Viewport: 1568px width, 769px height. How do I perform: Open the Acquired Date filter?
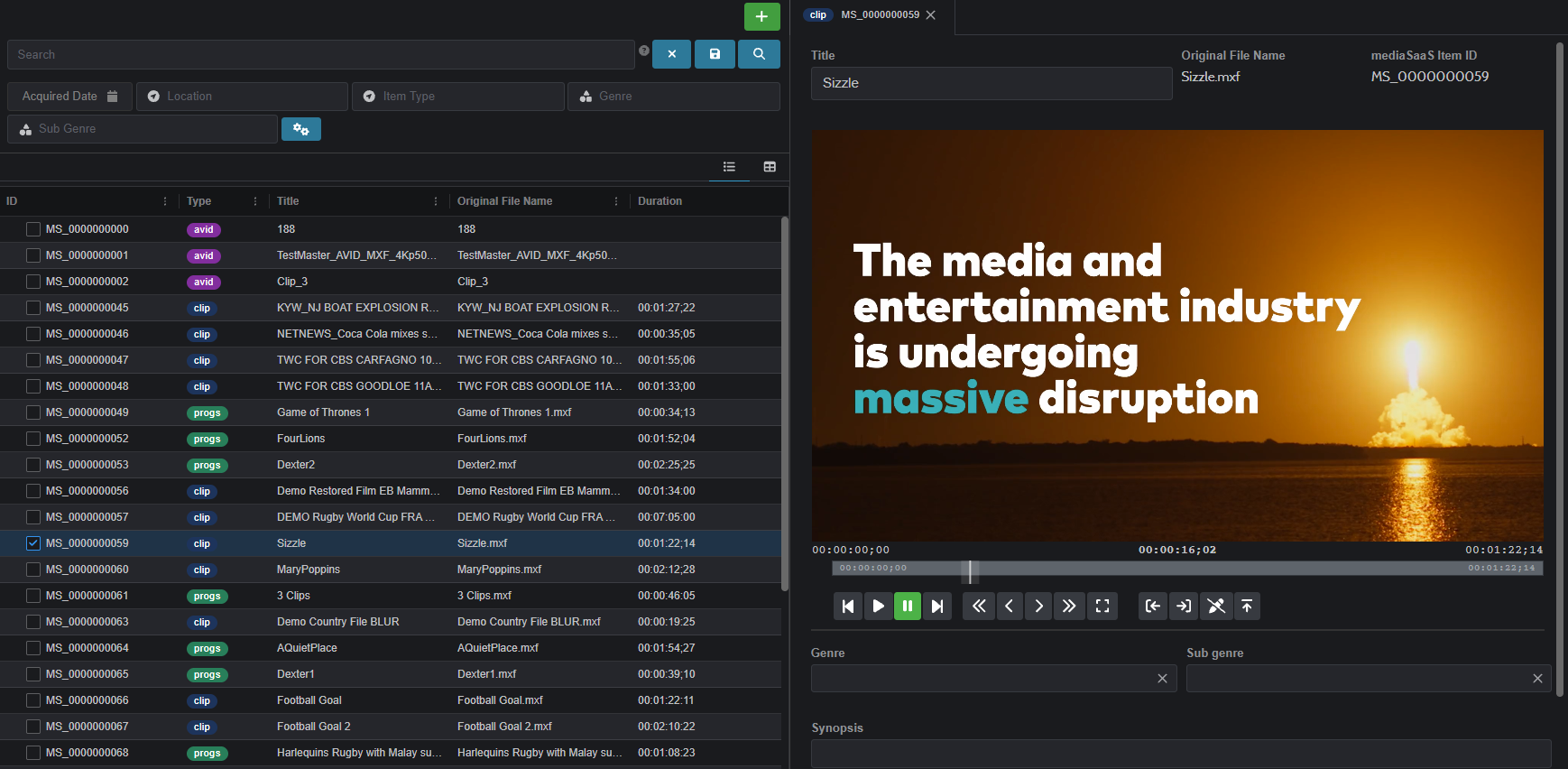click(x=70, y=97)
